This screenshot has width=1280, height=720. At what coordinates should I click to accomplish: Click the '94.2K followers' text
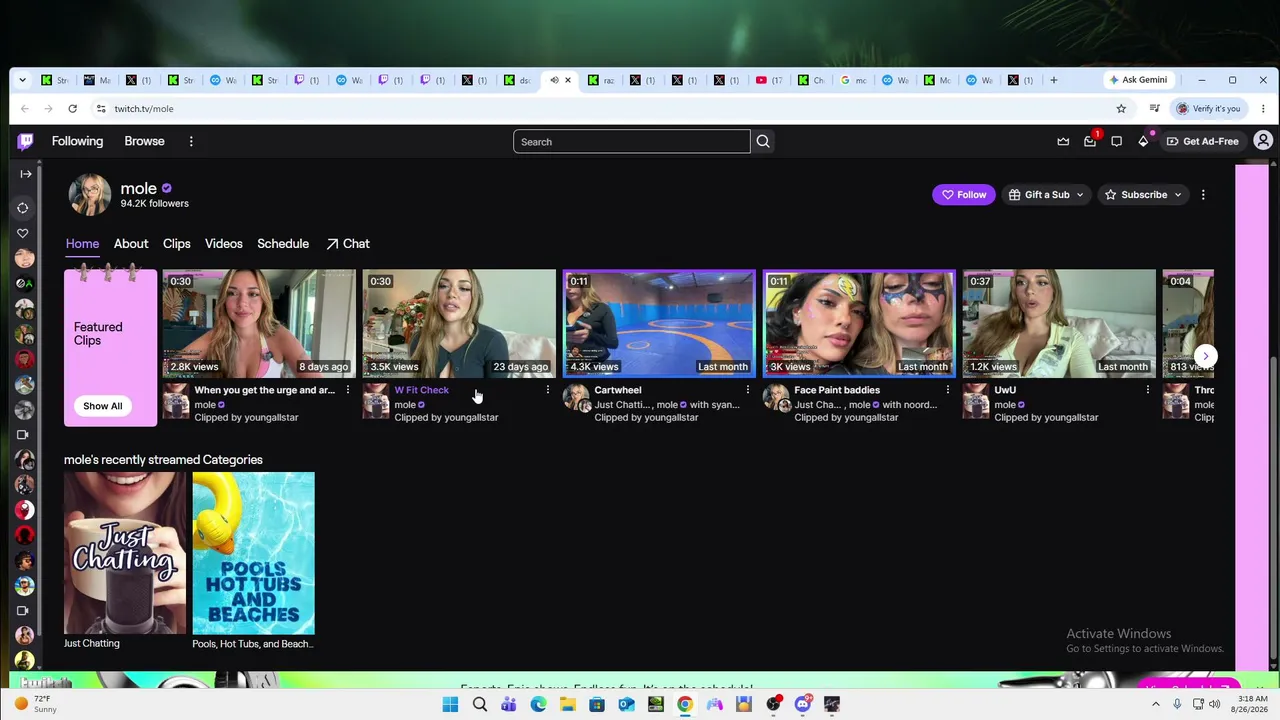tap(155, 204)
